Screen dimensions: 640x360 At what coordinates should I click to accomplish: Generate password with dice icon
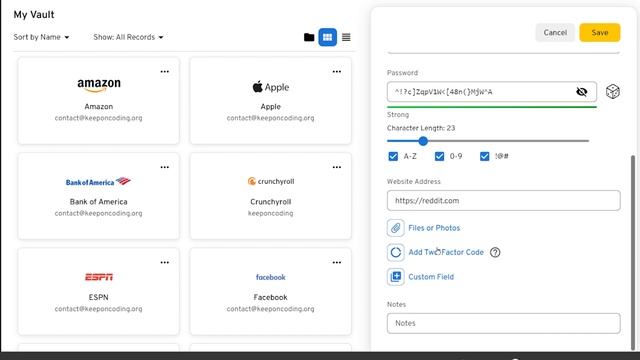pos(613,91)
